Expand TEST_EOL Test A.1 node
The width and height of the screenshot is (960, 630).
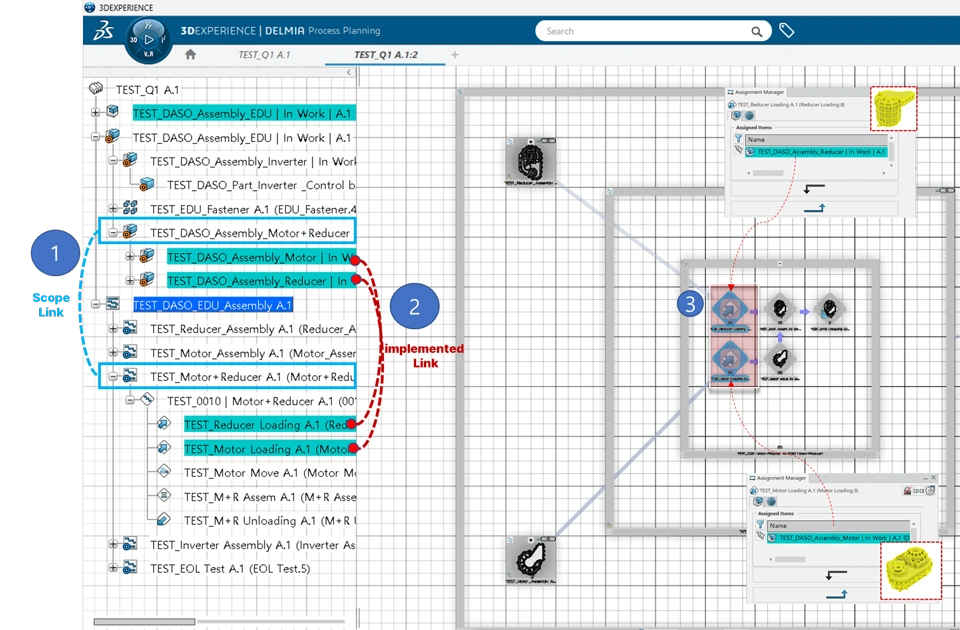tap(113, 568)
